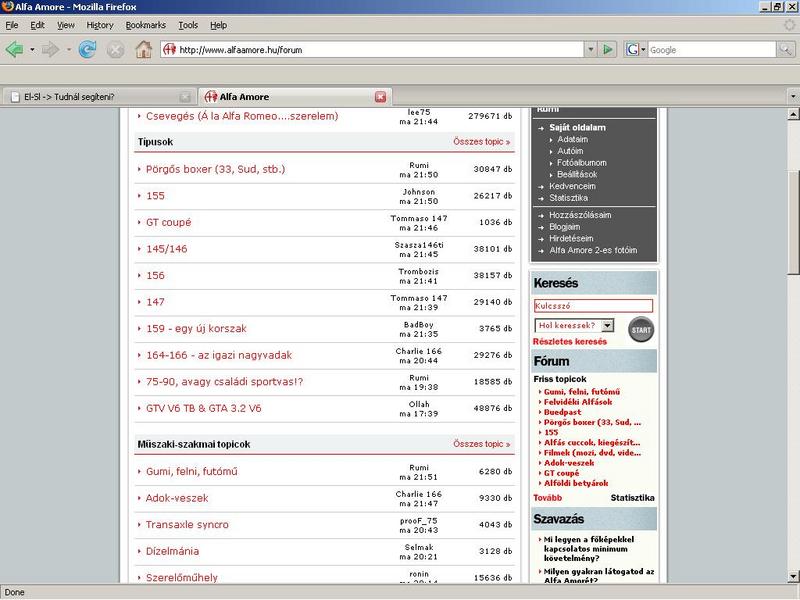Image resolution: width=800 pixels, height=600 pixels.
Task: Open the GTV V6 TB & GTA 3.2 V6 topic
Action: [204, 408]
